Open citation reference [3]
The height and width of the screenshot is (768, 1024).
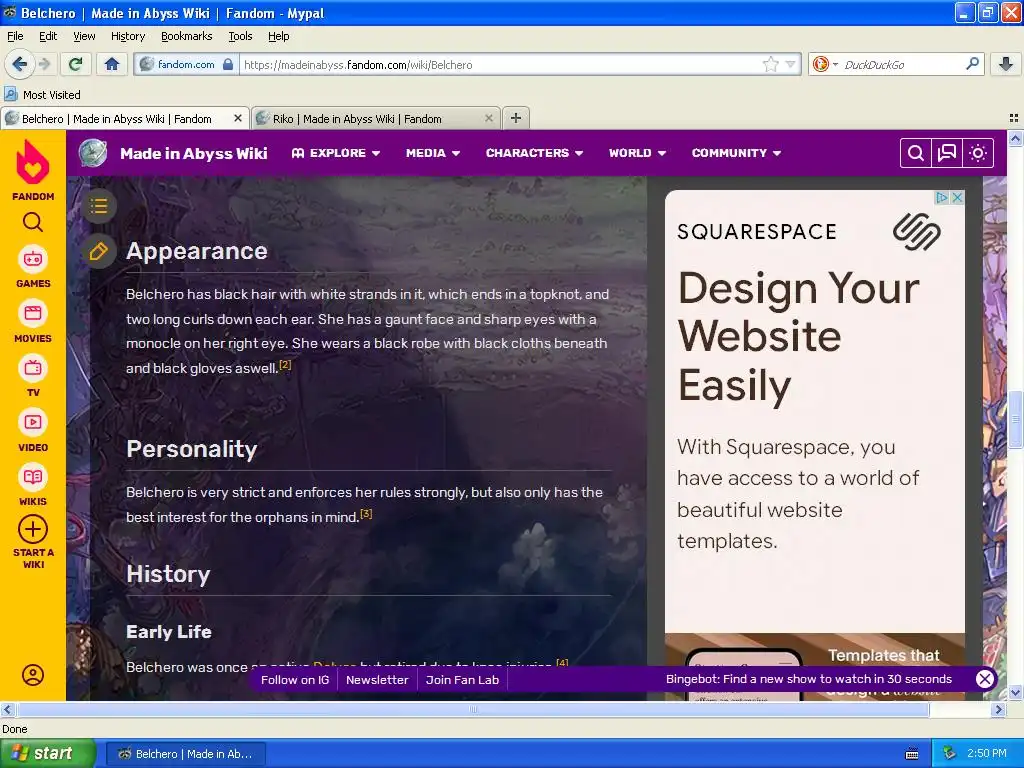point(366,513)
